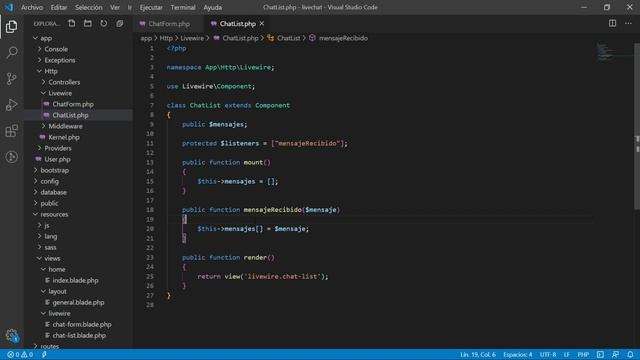640x360 pixels.
Task: Open the Ver menu
Action: point(115,7)
